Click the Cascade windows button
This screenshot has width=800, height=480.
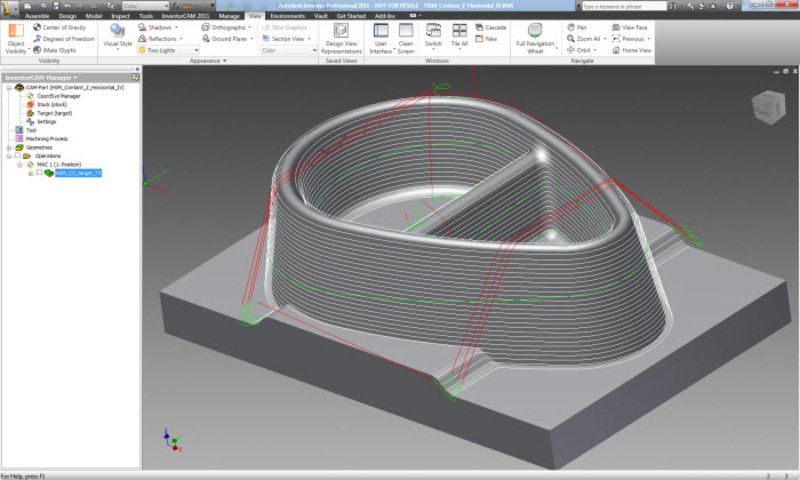(491, 27)
